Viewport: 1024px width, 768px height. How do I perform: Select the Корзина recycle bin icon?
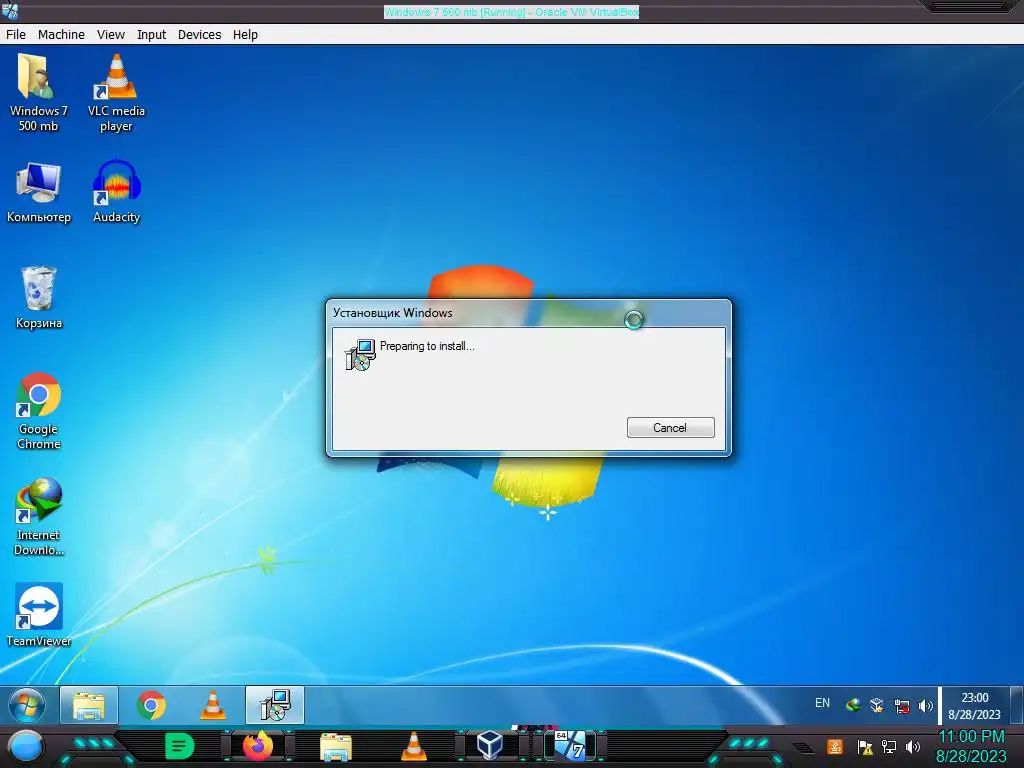pyautogui.click(x=39, y=297)
